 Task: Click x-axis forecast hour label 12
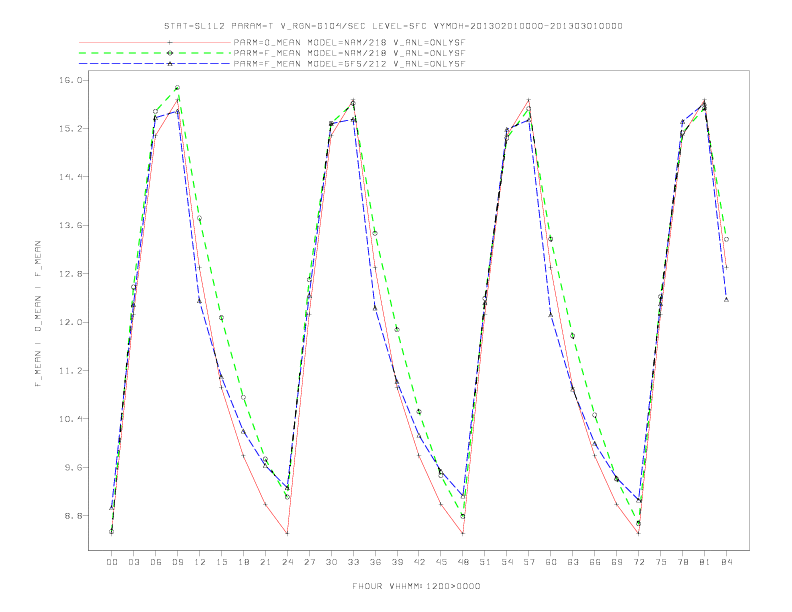pos(200,562)
